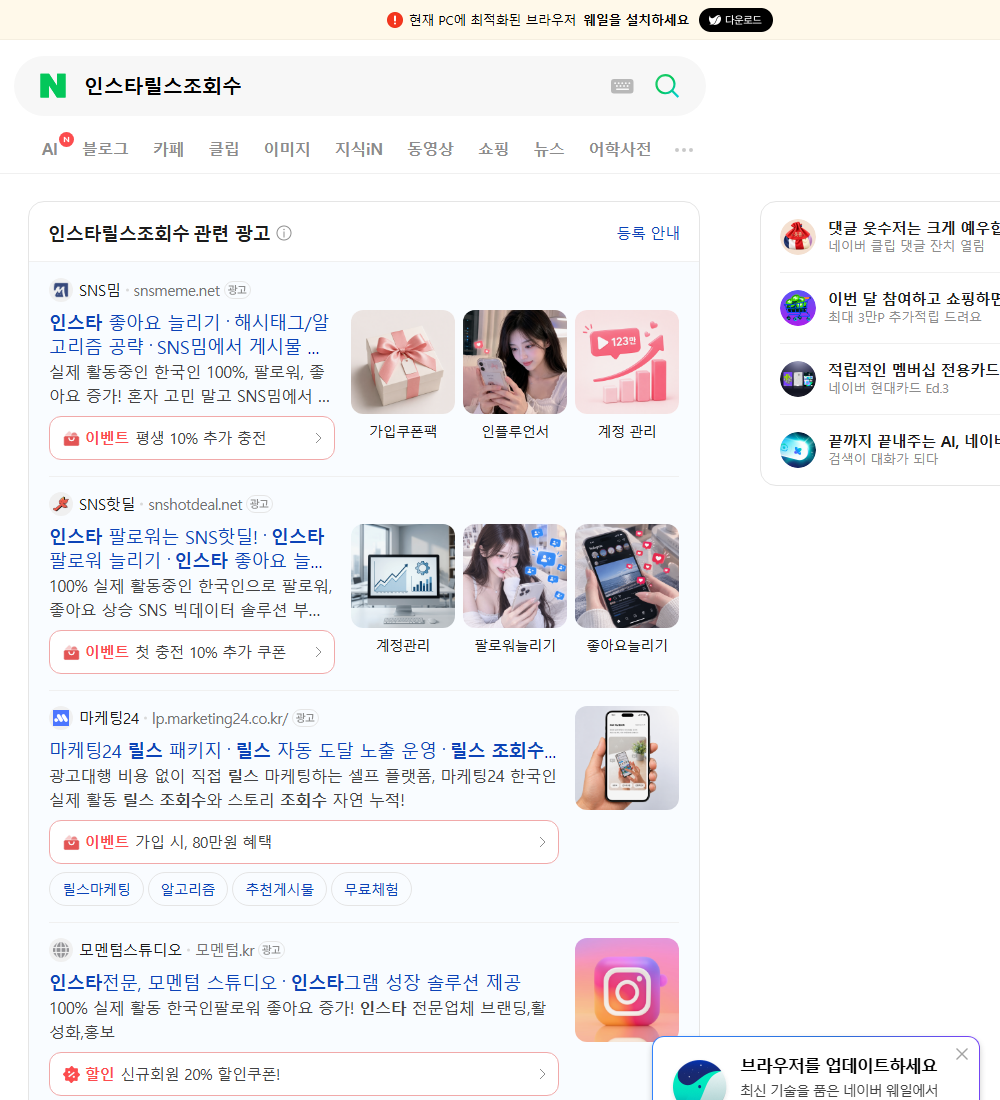This screenshot has width=1000, height=1100.
Task: Switch to the 동영상 tab
Action: (430, 149)
